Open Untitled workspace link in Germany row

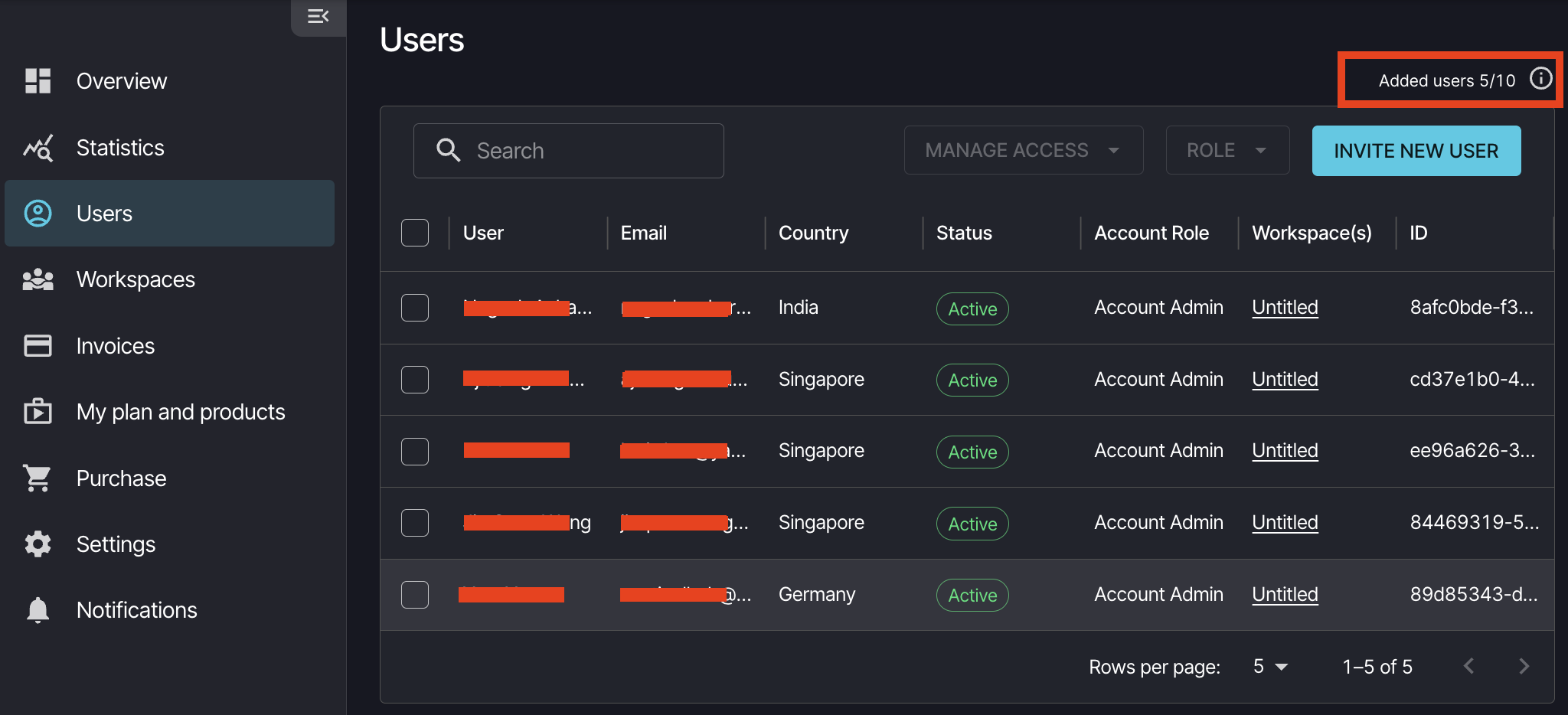tap(1285, 595)
